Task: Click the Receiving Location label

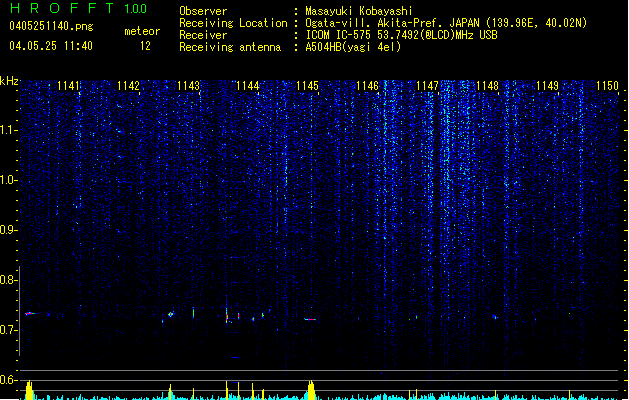Action: pyautogui.click(x=233, y=23)
